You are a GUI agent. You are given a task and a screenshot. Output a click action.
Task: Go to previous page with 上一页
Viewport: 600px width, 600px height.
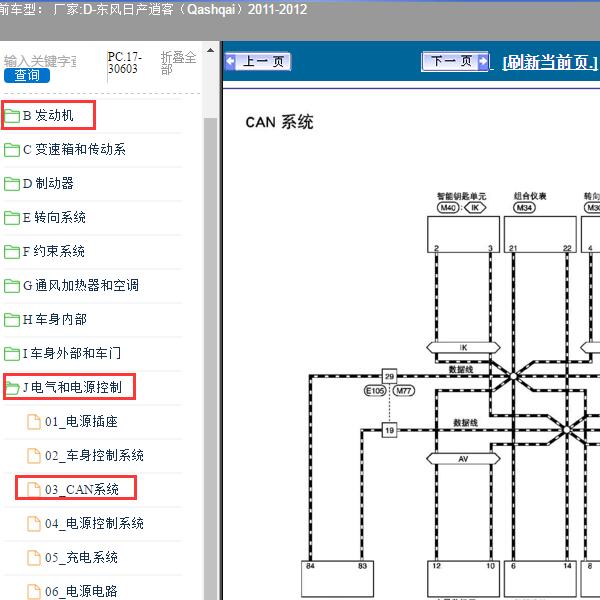258,61
